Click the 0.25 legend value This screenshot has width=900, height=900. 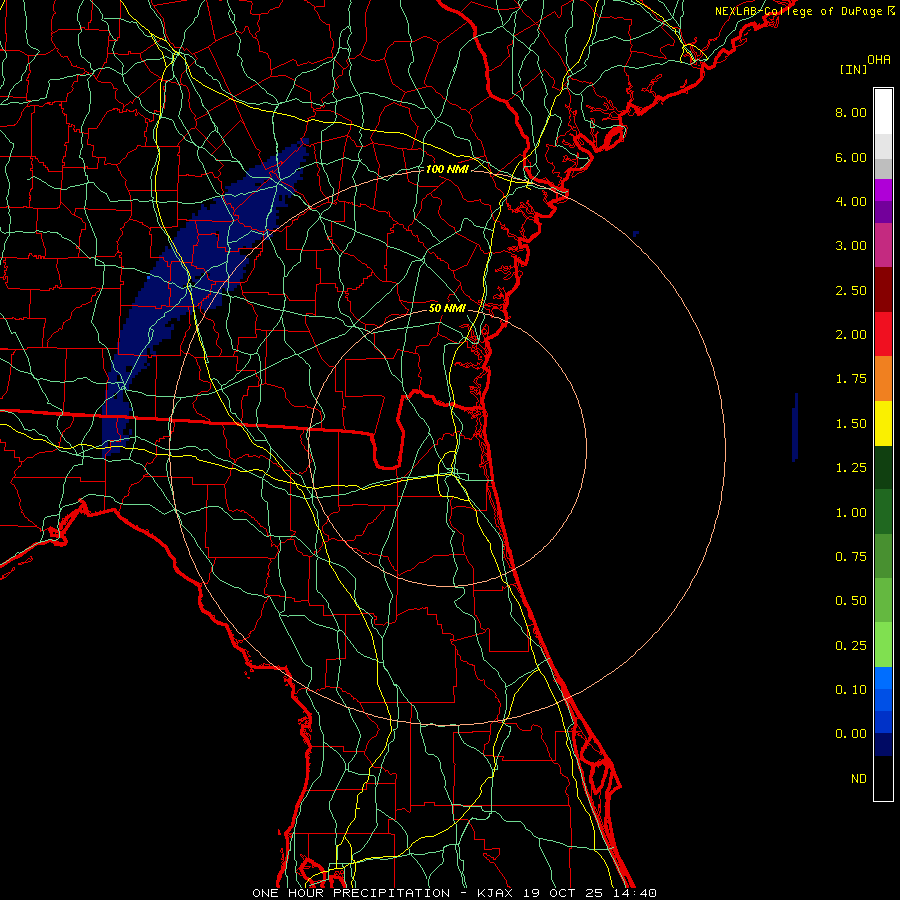851,646
